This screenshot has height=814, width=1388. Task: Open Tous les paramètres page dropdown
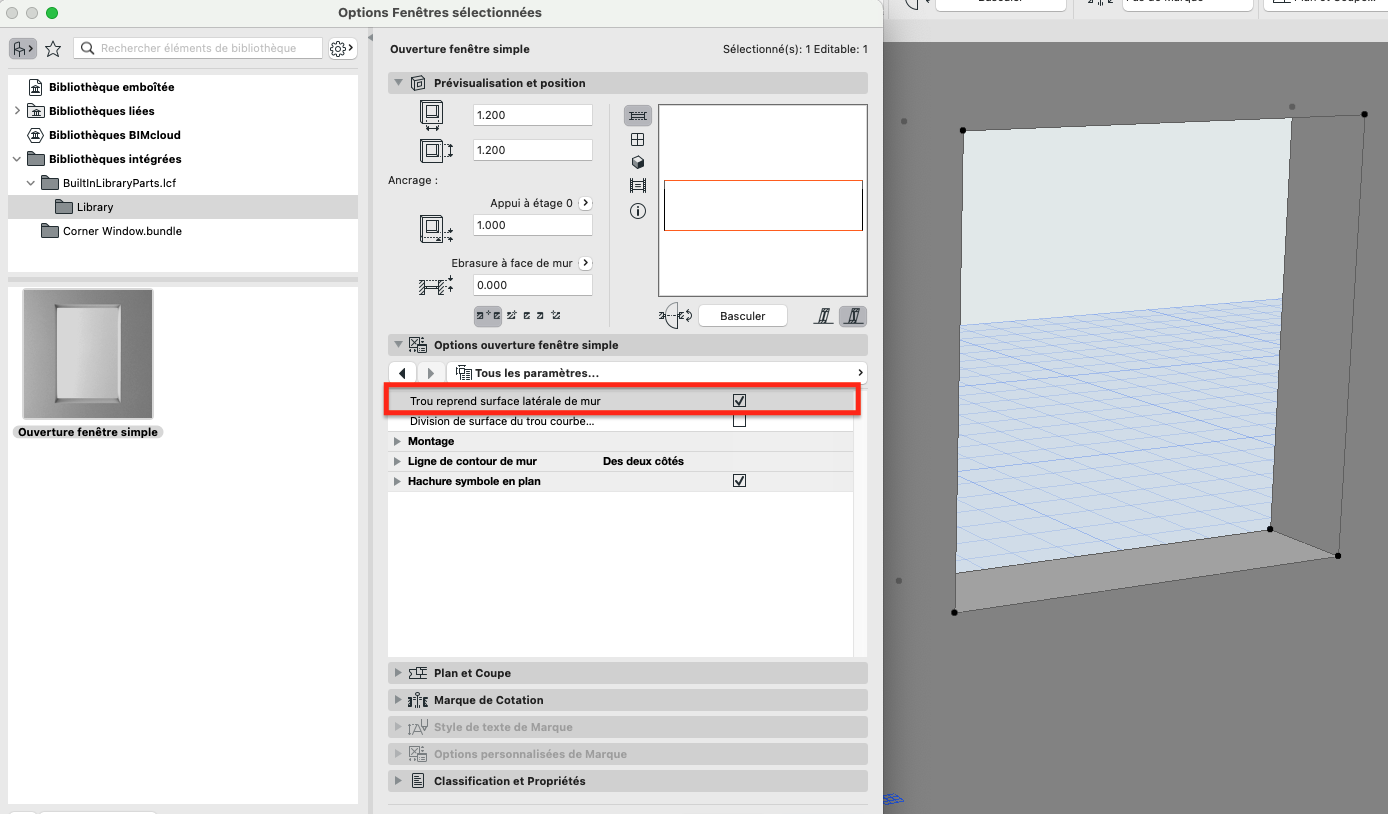657,373
